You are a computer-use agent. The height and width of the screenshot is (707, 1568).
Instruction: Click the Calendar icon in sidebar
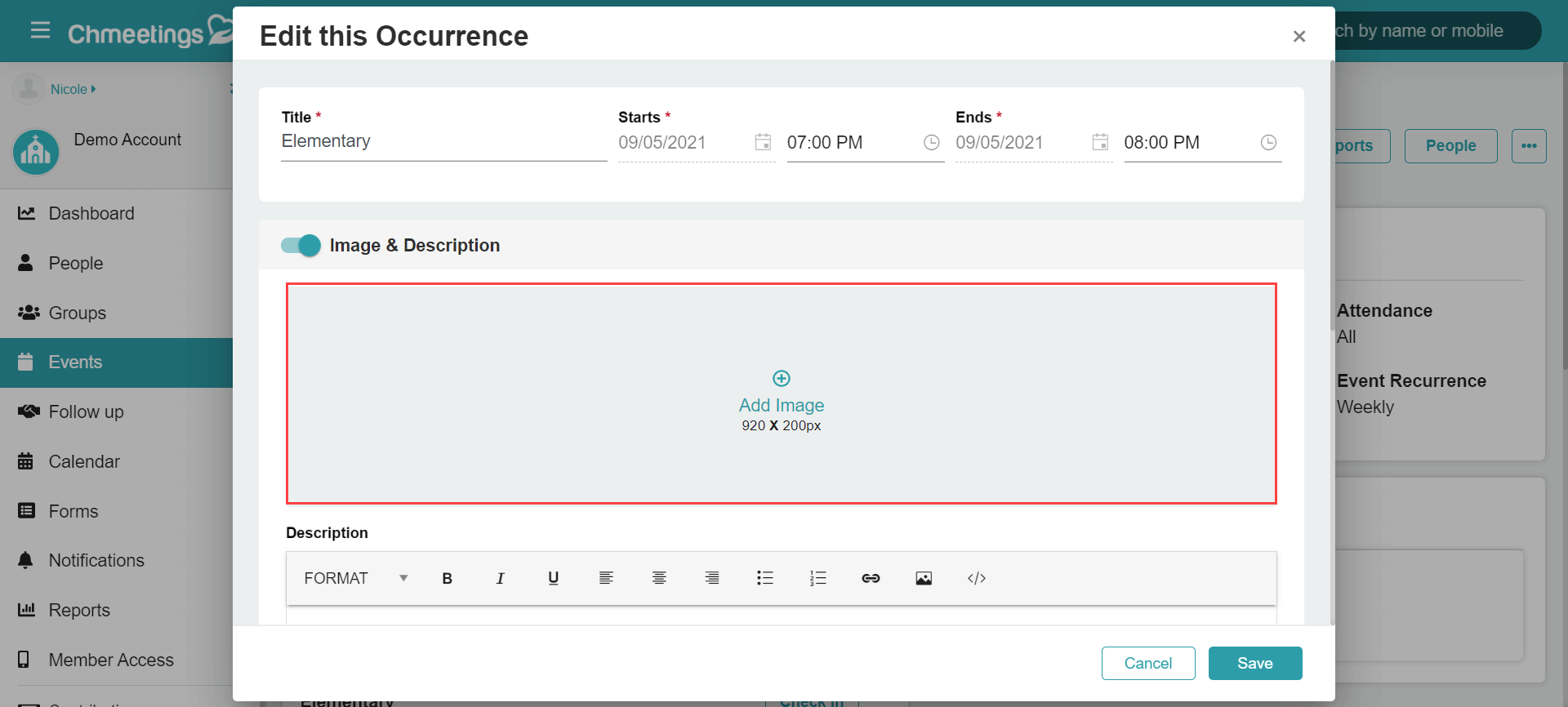click(x=26, y=461)
